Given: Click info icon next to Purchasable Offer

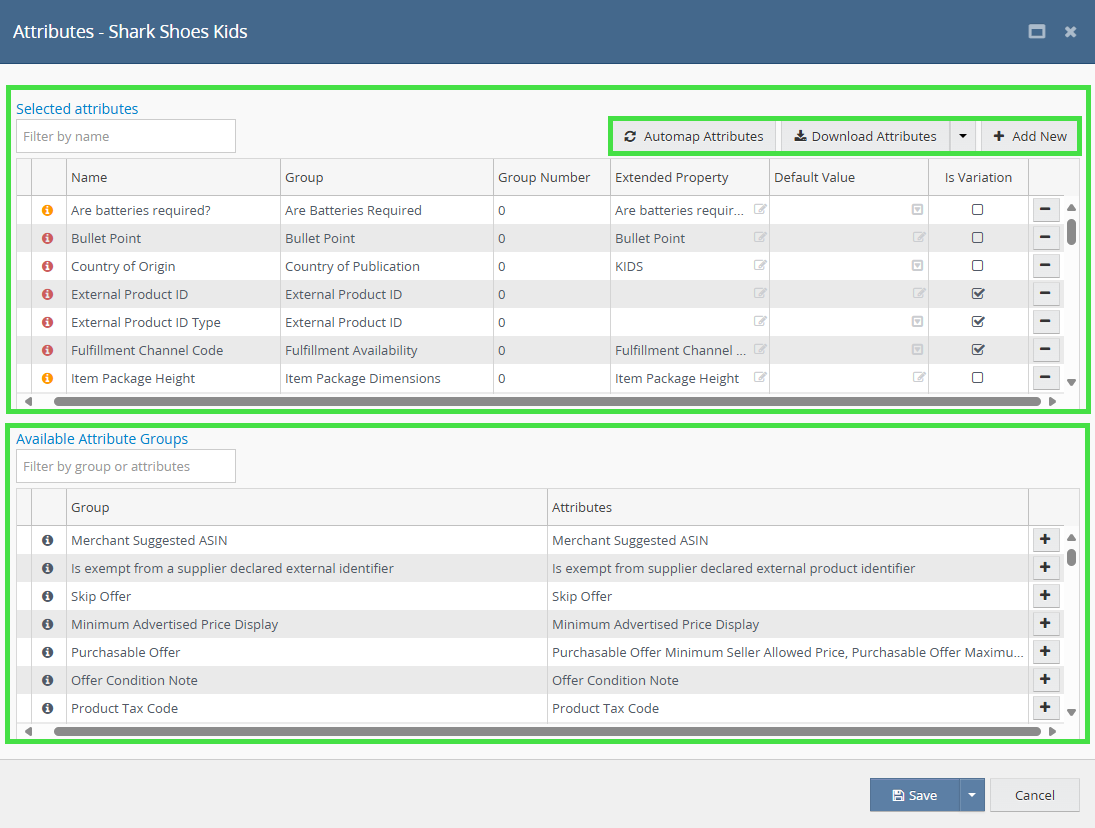Looking at the screenshot, I should tap(47, 652).
